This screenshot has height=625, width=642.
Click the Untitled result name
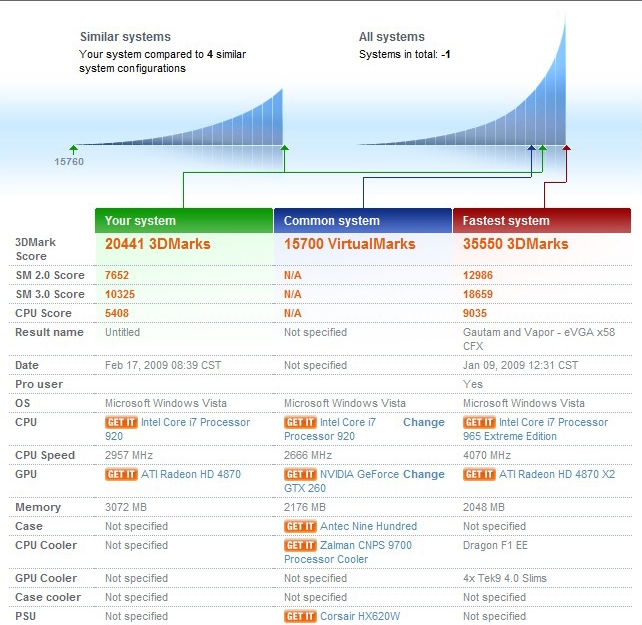tap(122, 332)
